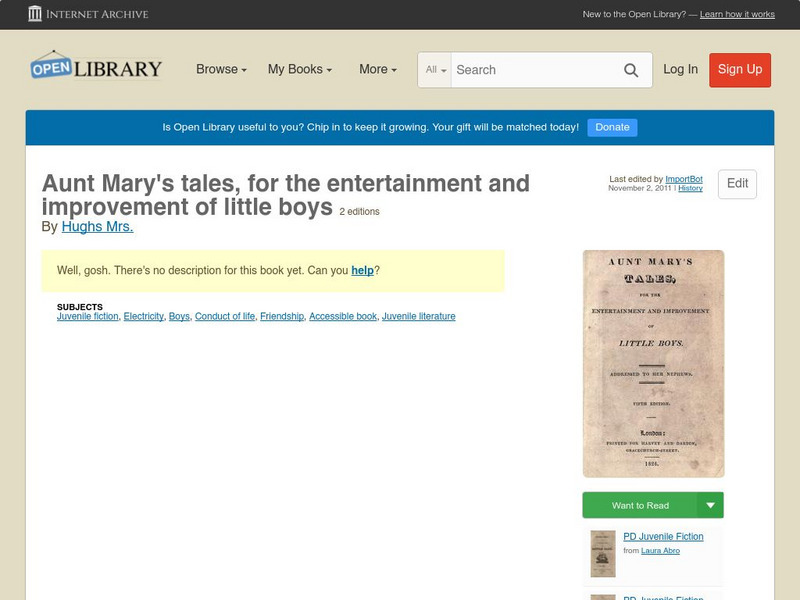Click the search magnifying glass icon
The image size is (800, 600).
click(x=631, y=70)
